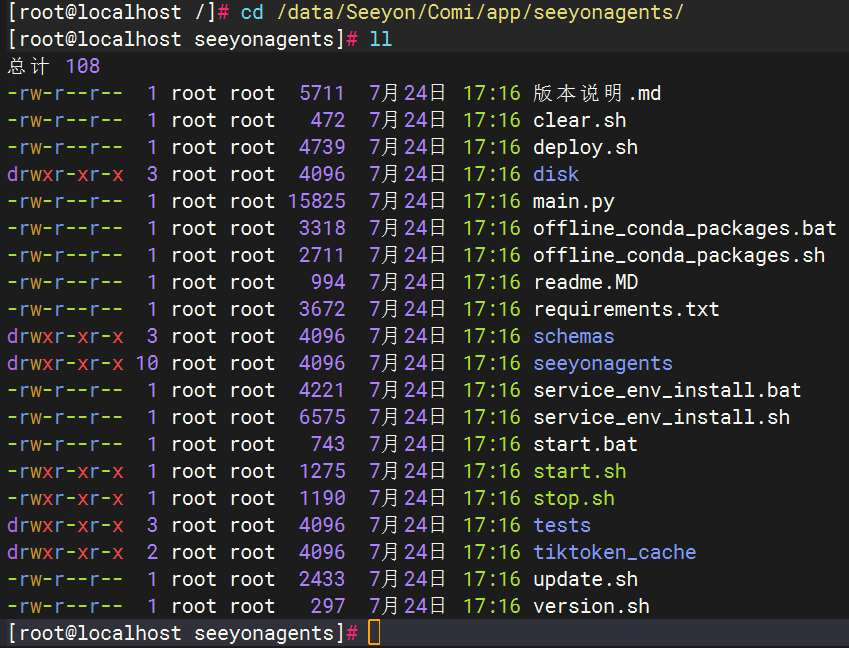
Task: Click the ll command on second line
Action: (380, 40)
